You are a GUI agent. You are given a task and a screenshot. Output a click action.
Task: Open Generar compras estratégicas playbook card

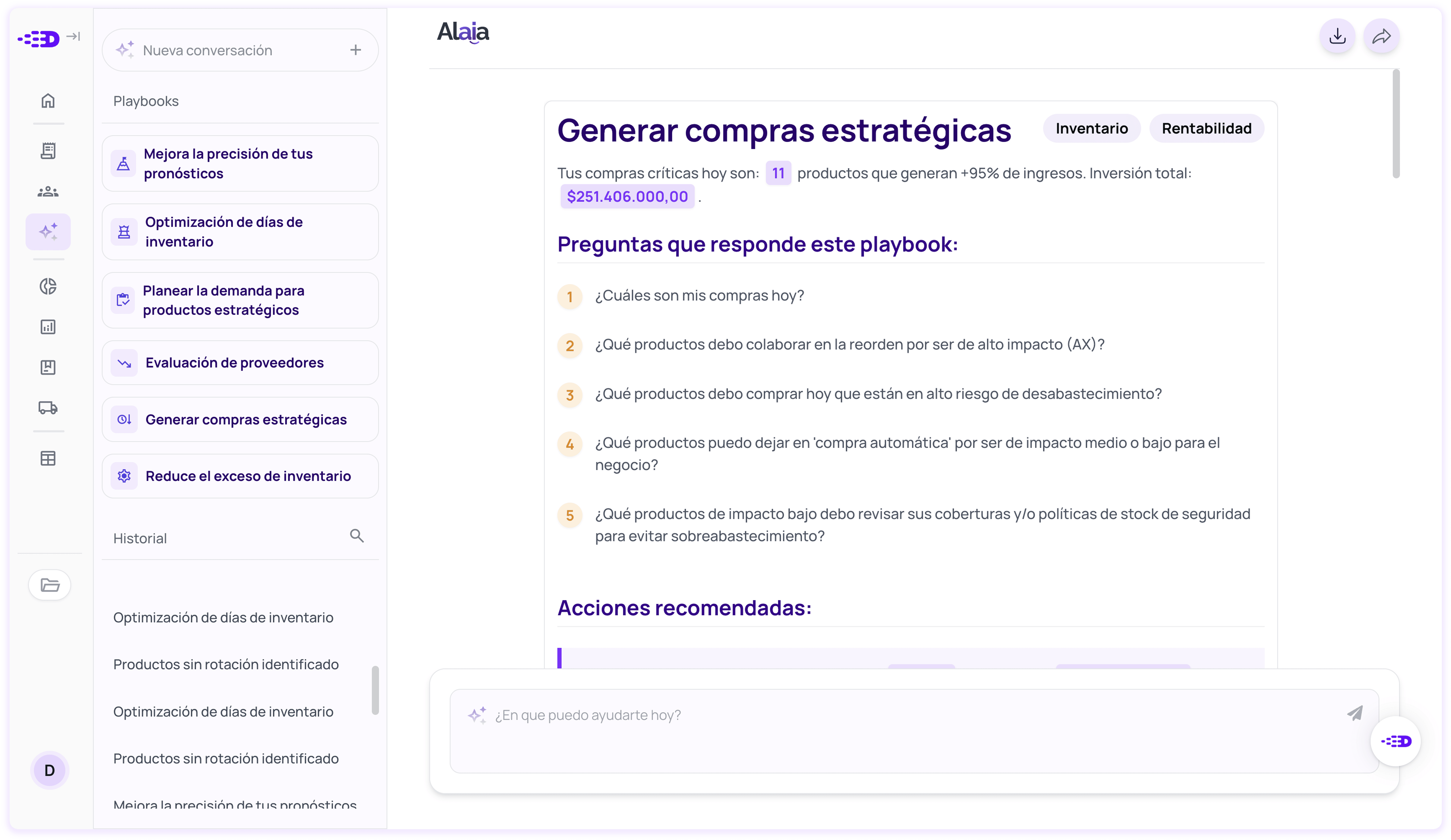[240, 419]
